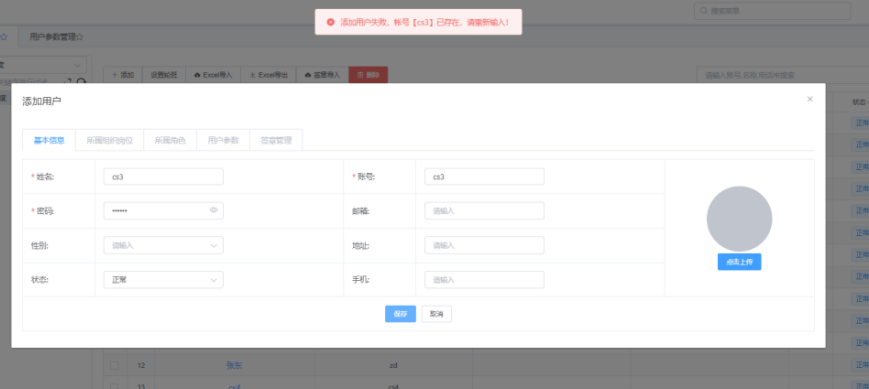Switch to the 所属组织岗位 tab
Viewport: 869px width, 389px height.
coord(110,140)
